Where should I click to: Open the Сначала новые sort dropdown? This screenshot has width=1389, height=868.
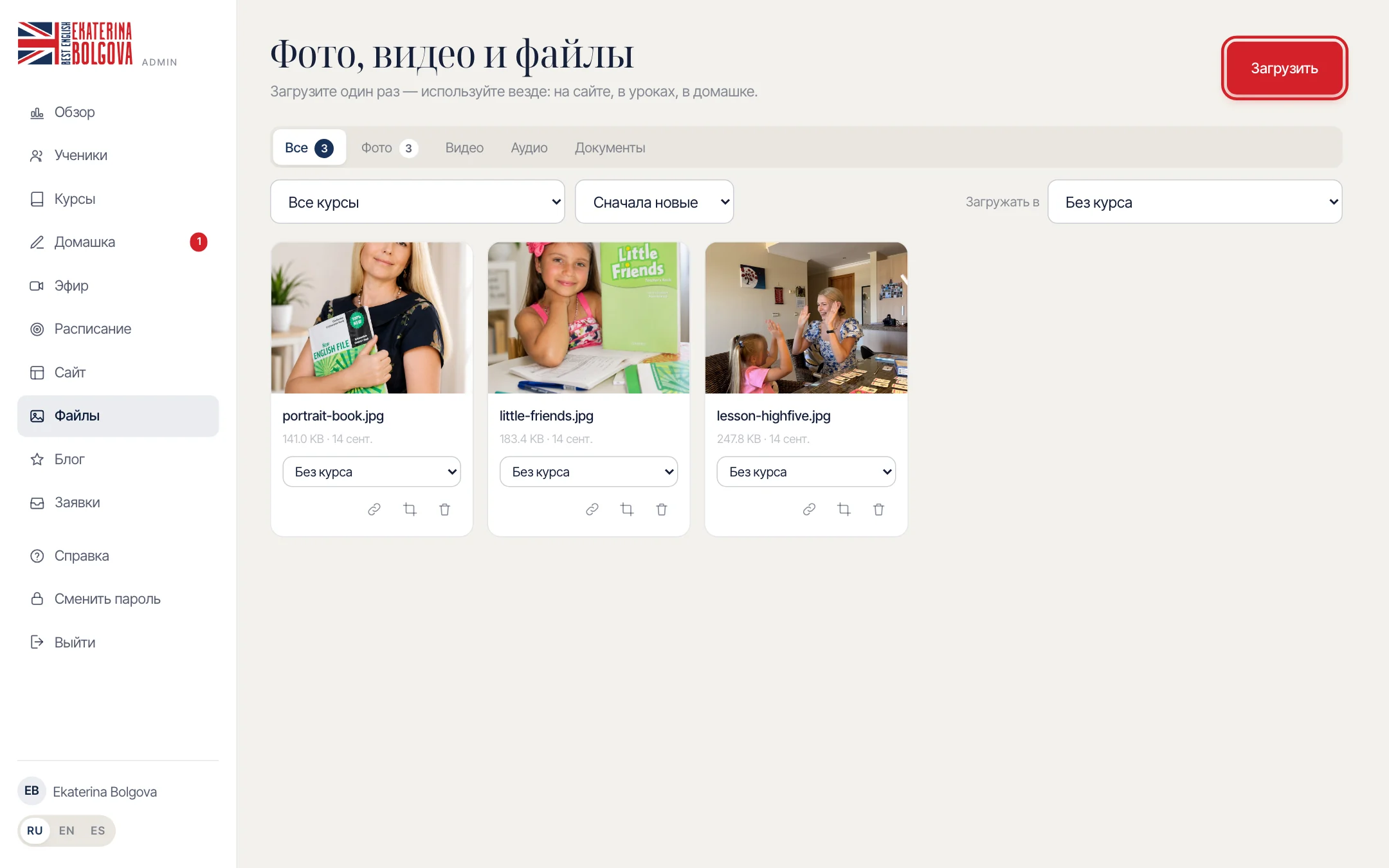[x=654, y=202]
